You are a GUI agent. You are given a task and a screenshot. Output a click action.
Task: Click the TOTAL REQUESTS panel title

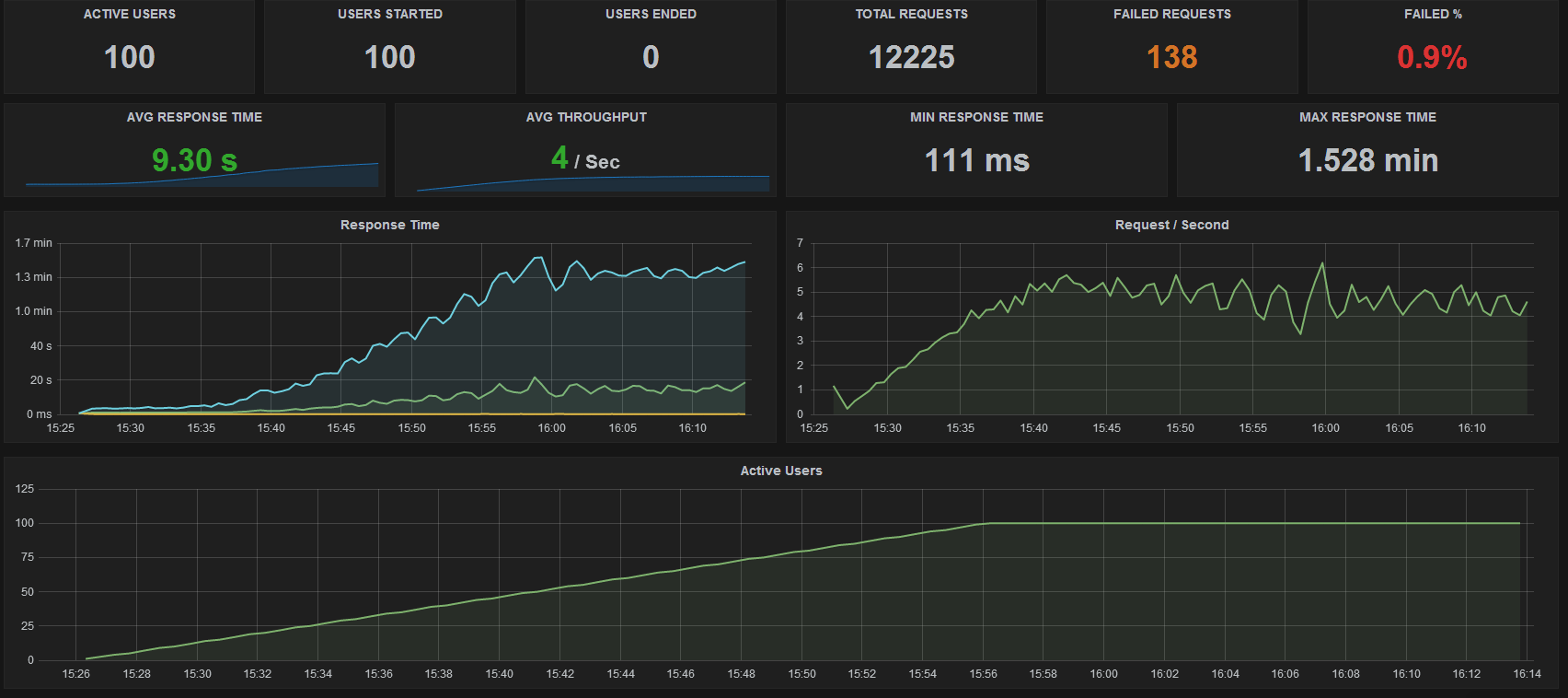point(911,14)
